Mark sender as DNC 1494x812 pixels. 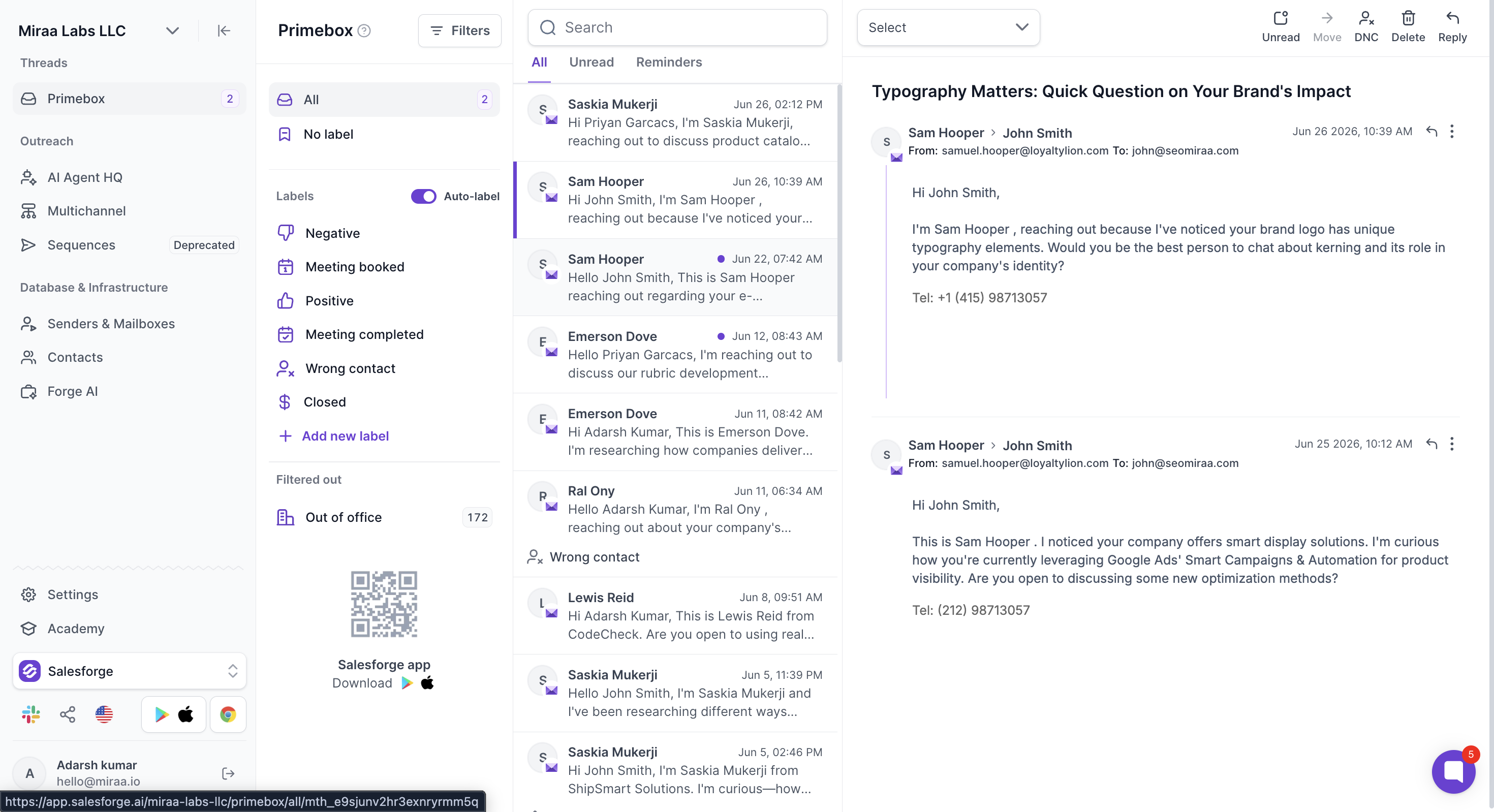pos(1366,27)
